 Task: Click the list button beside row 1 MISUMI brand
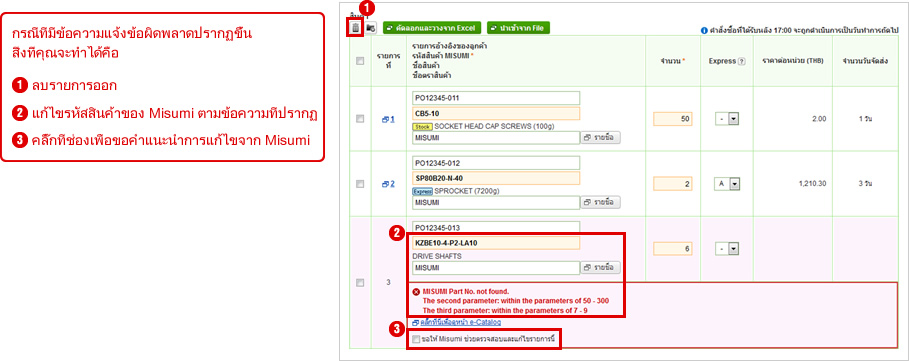601,138
